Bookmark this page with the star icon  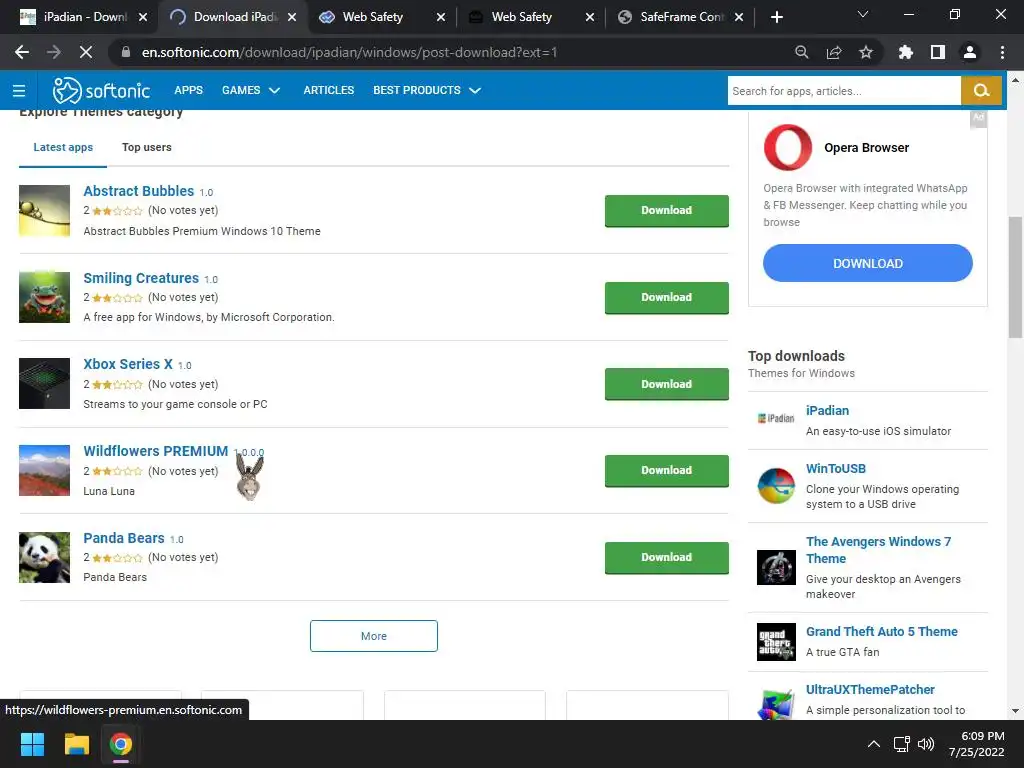pyautogui.click(x=866, y=52)
